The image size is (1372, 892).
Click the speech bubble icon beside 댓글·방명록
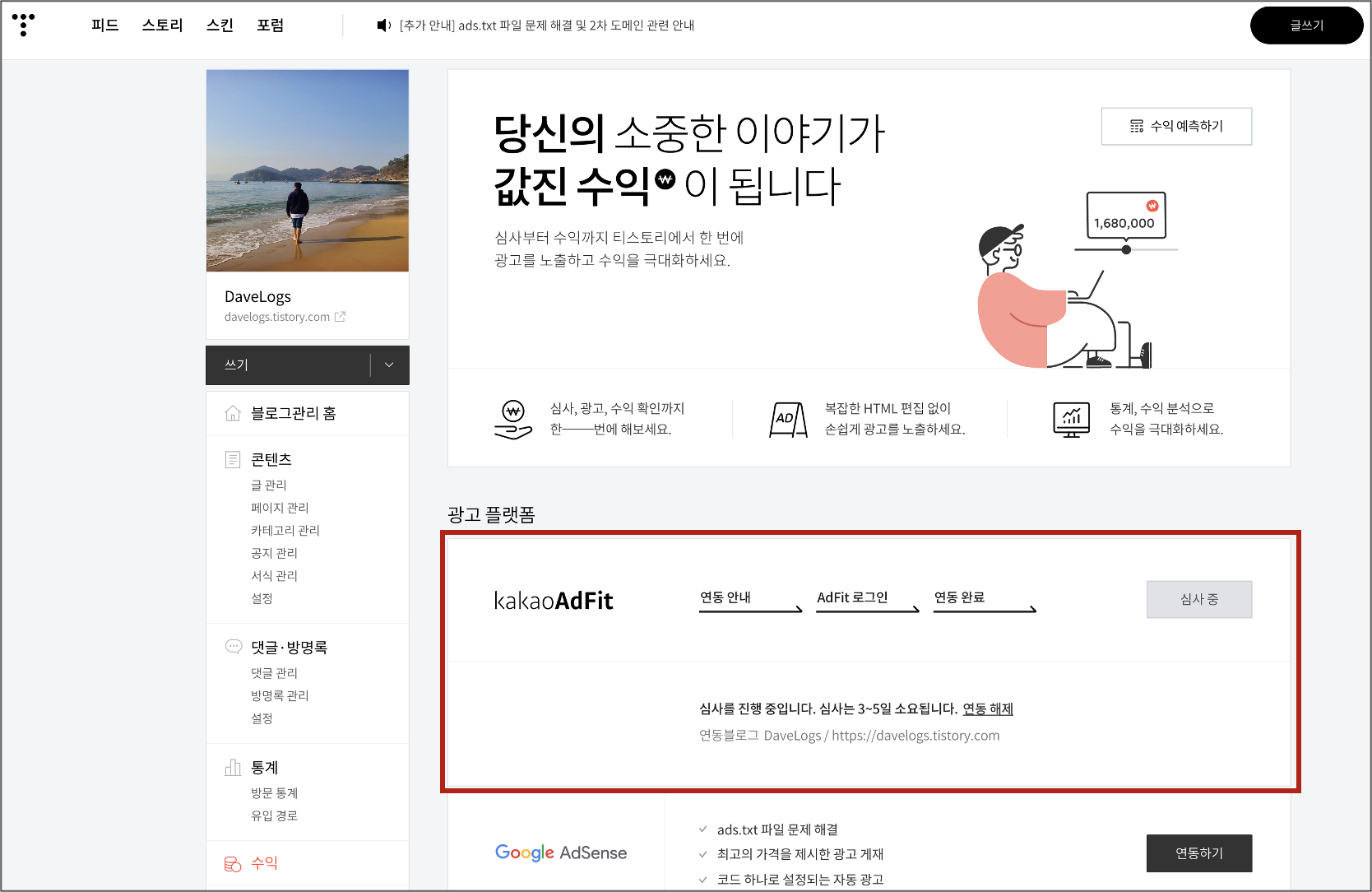point(234,647)
